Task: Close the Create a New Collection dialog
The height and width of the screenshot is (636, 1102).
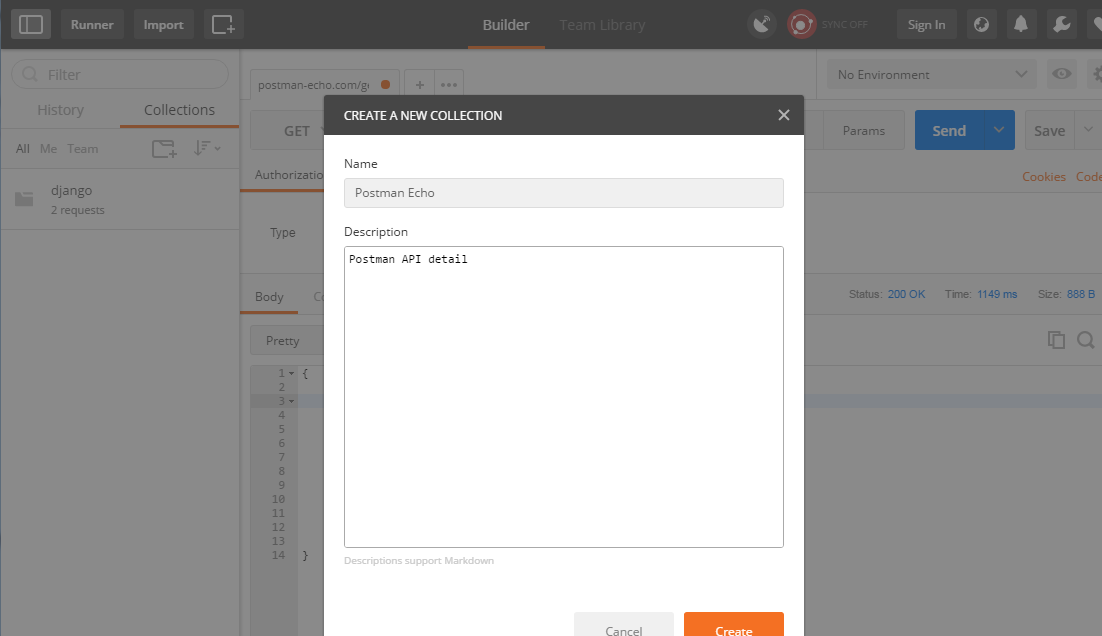Action: (x=784, y=115)
